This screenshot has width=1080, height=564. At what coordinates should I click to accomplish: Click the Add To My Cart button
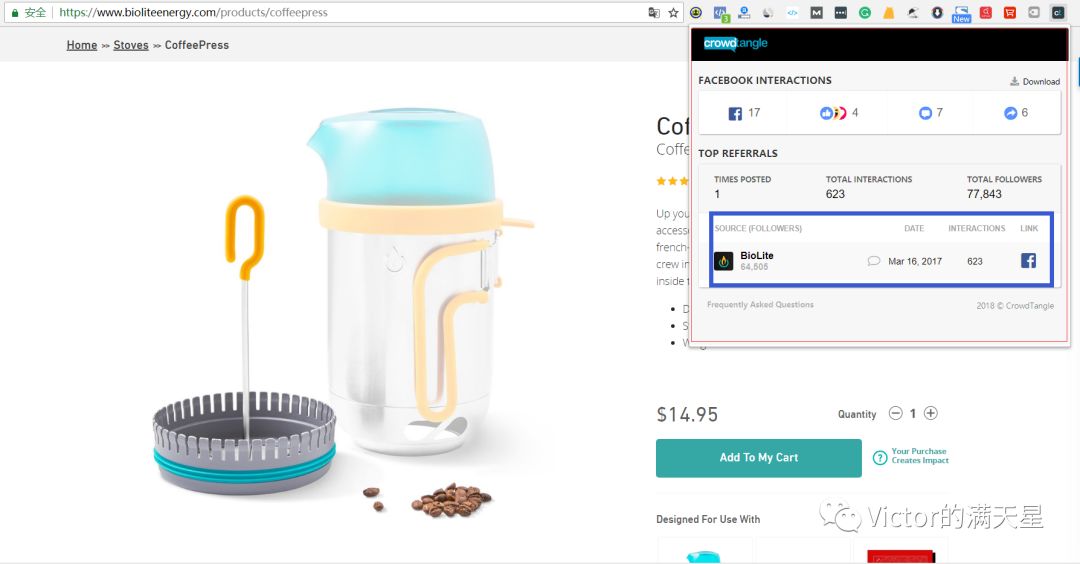(758, 458)
